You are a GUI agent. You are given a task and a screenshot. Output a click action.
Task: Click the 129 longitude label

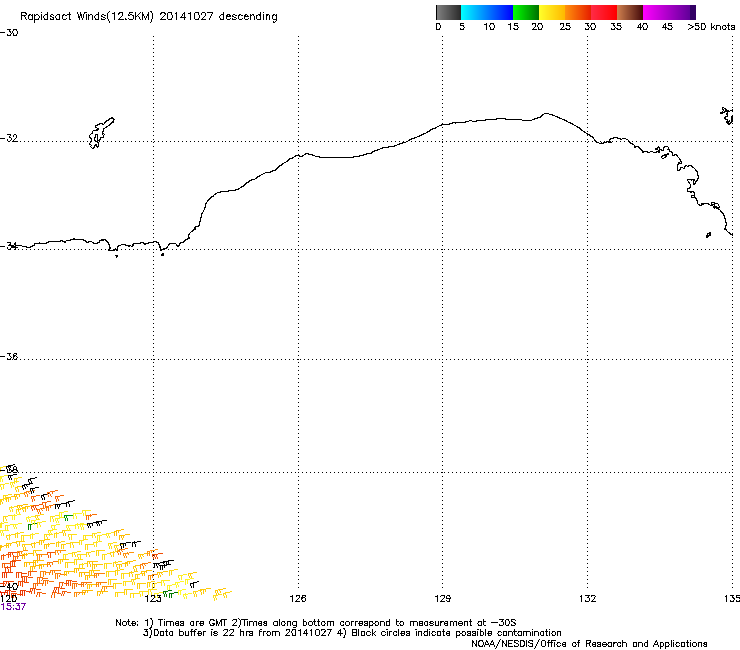point(443,599)
